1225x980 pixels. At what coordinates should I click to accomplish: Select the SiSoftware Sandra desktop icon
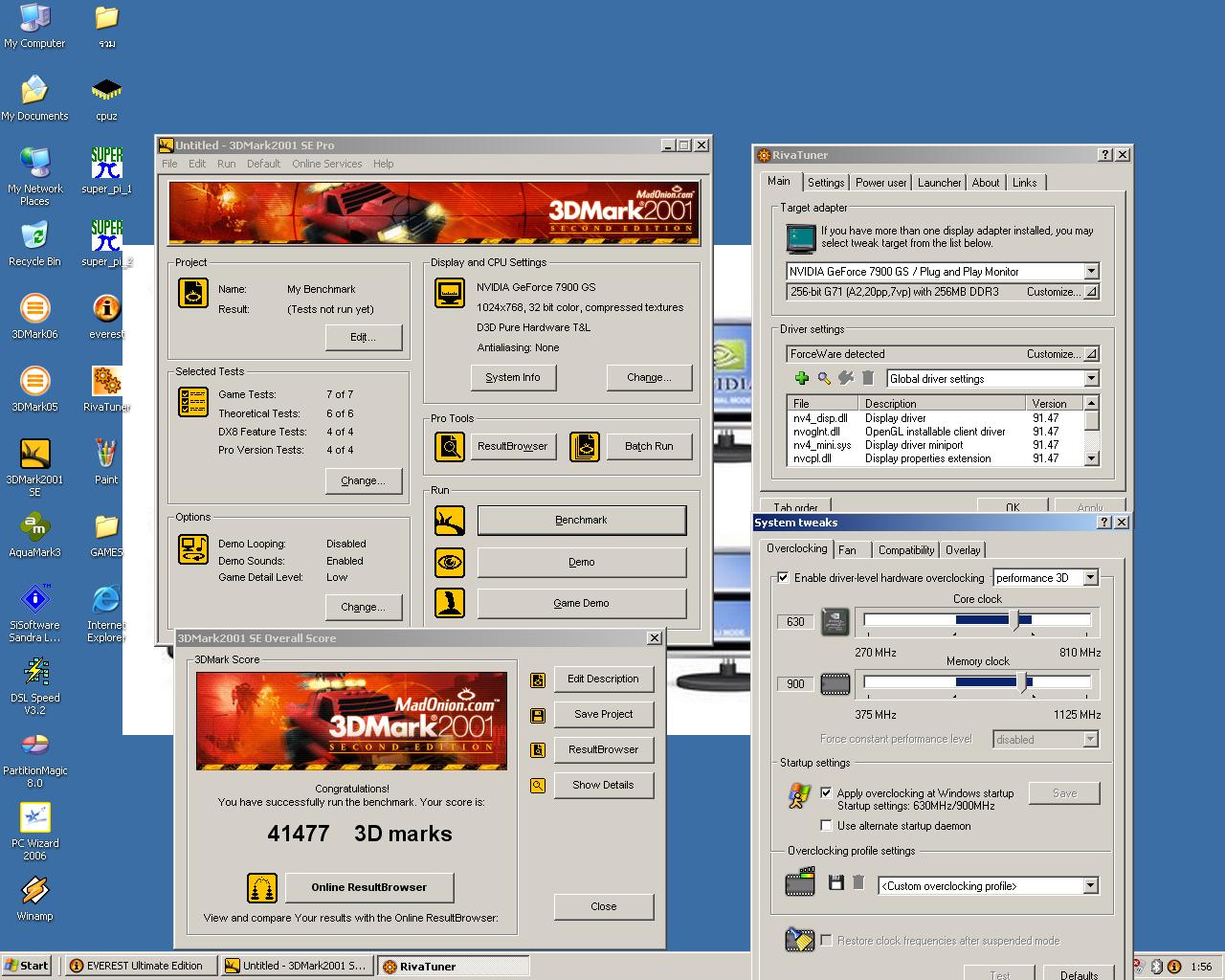point(34,613)
